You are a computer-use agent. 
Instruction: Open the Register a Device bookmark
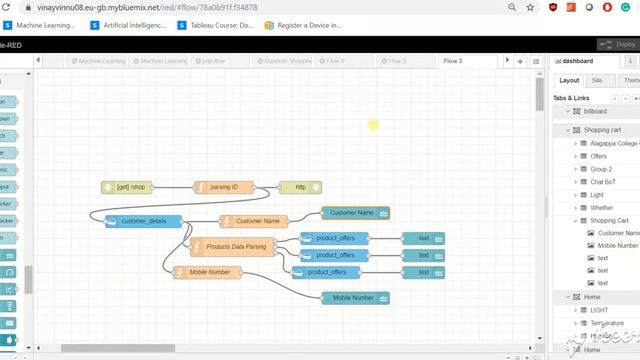(x=303, y=25)
